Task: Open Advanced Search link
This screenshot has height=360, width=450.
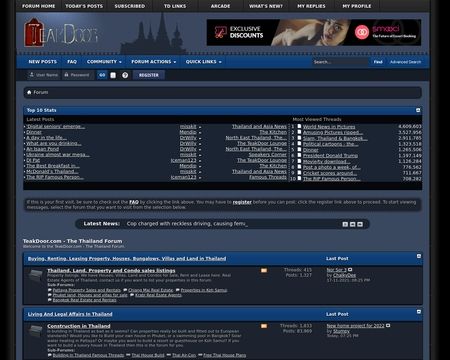Action: pos(405,62)
